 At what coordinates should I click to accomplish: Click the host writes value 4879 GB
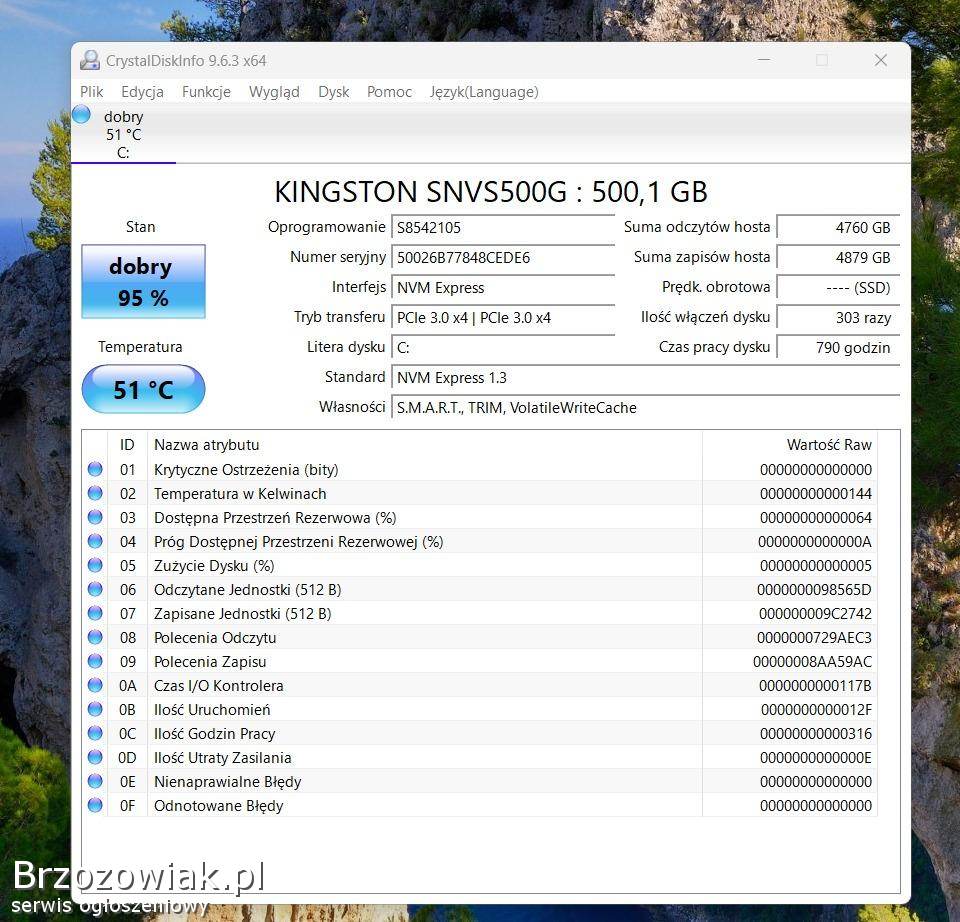[838, 258]
